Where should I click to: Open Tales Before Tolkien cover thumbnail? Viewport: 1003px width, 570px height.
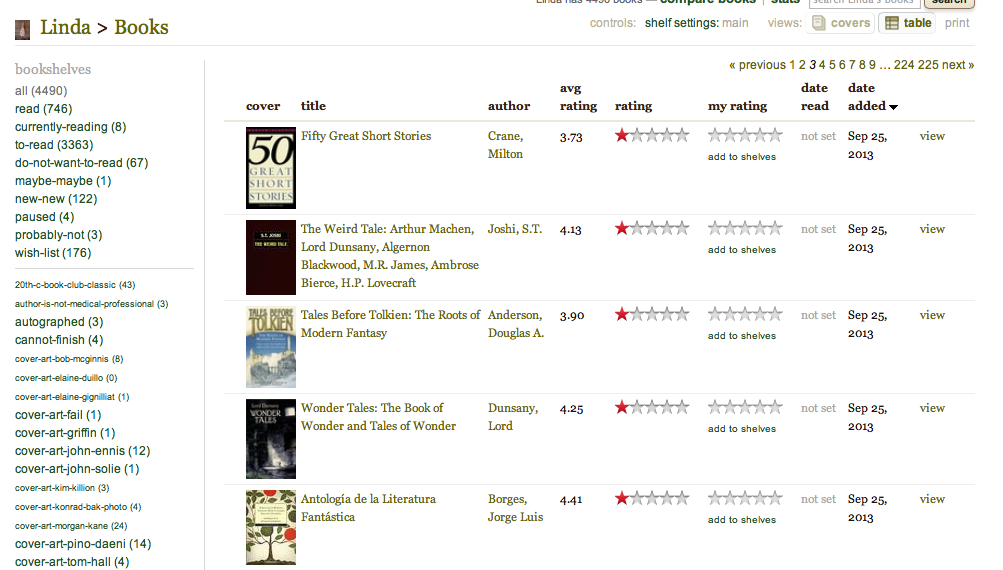pyautogui.click(x=271, y=347)
